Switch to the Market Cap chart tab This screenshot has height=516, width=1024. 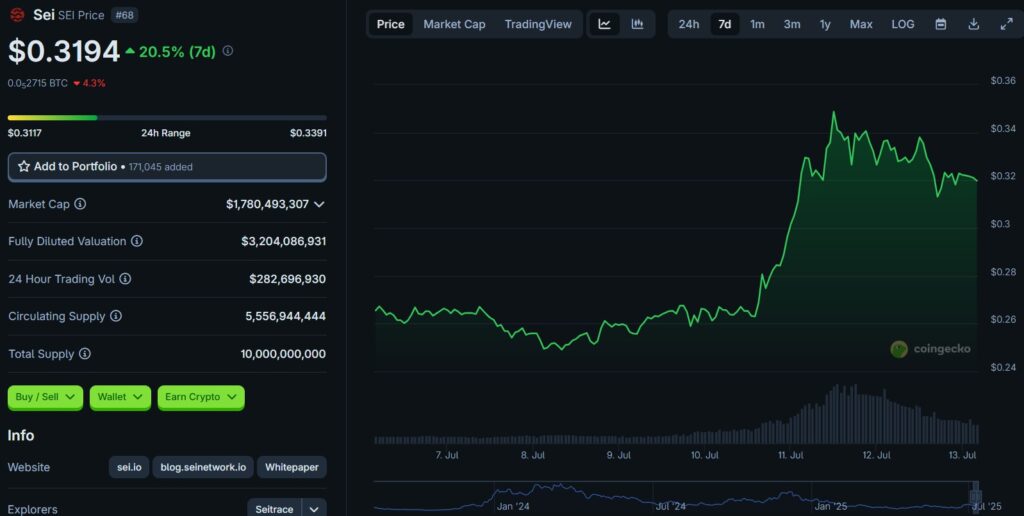coord(455,24)
